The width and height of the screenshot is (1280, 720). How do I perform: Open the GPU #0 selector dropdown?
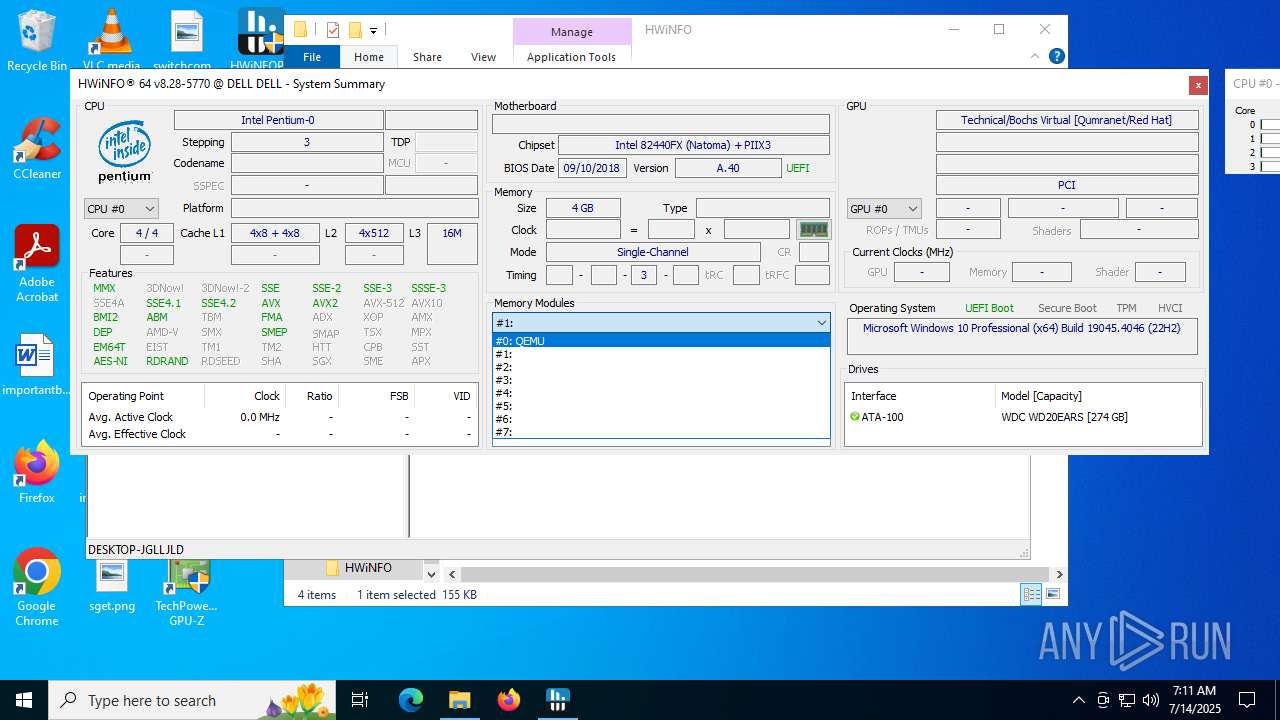point(884,208)
